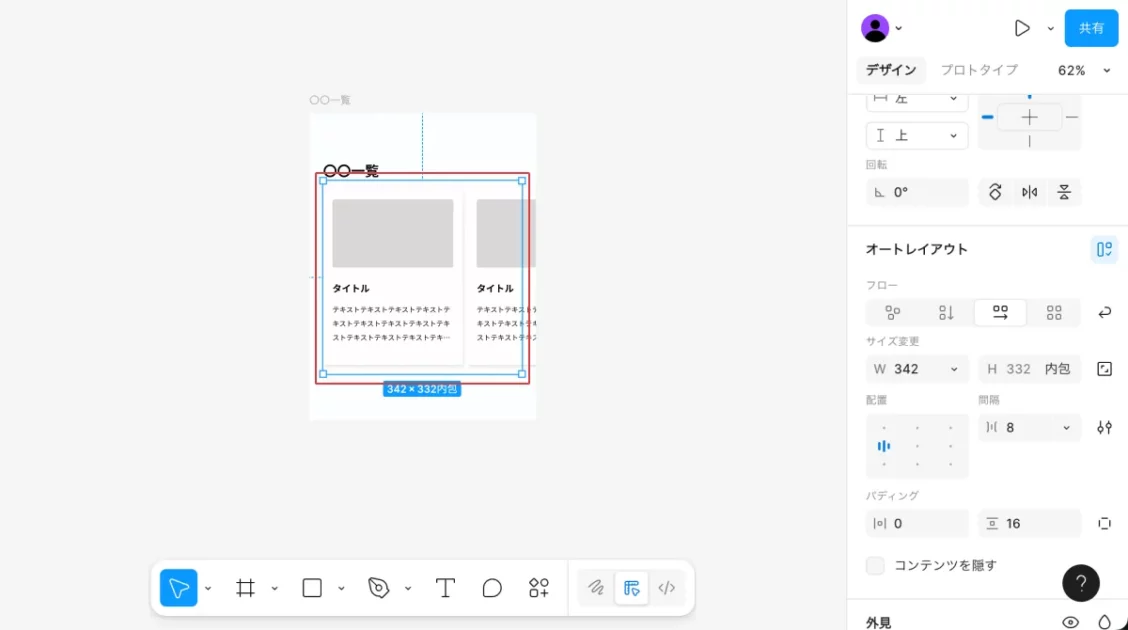This screenshot has width=1128, height=630.
Task: Select the Move tool in the toolbar
Action: tap(179, 588)
